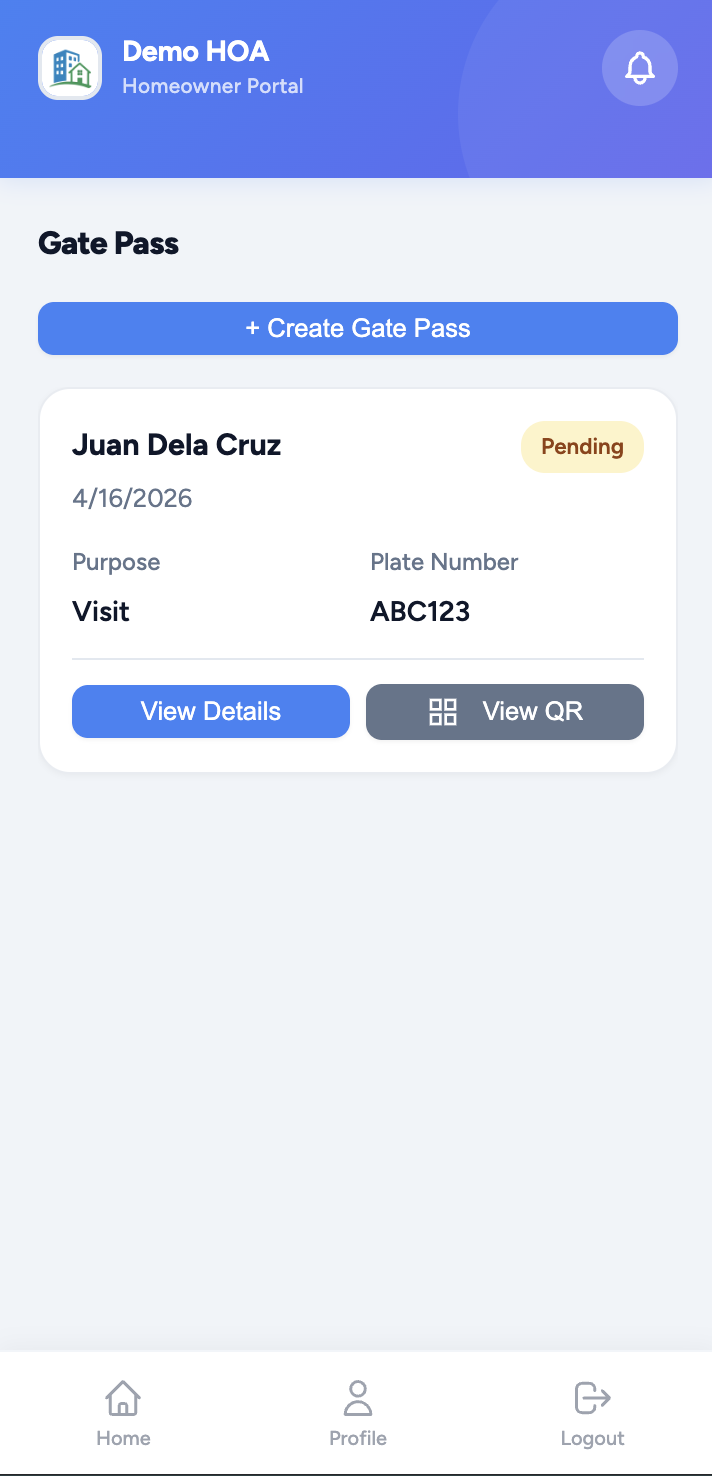Screen dimensions: 712x1476
Task: Click the View QR button text
Action: (532, 711)
